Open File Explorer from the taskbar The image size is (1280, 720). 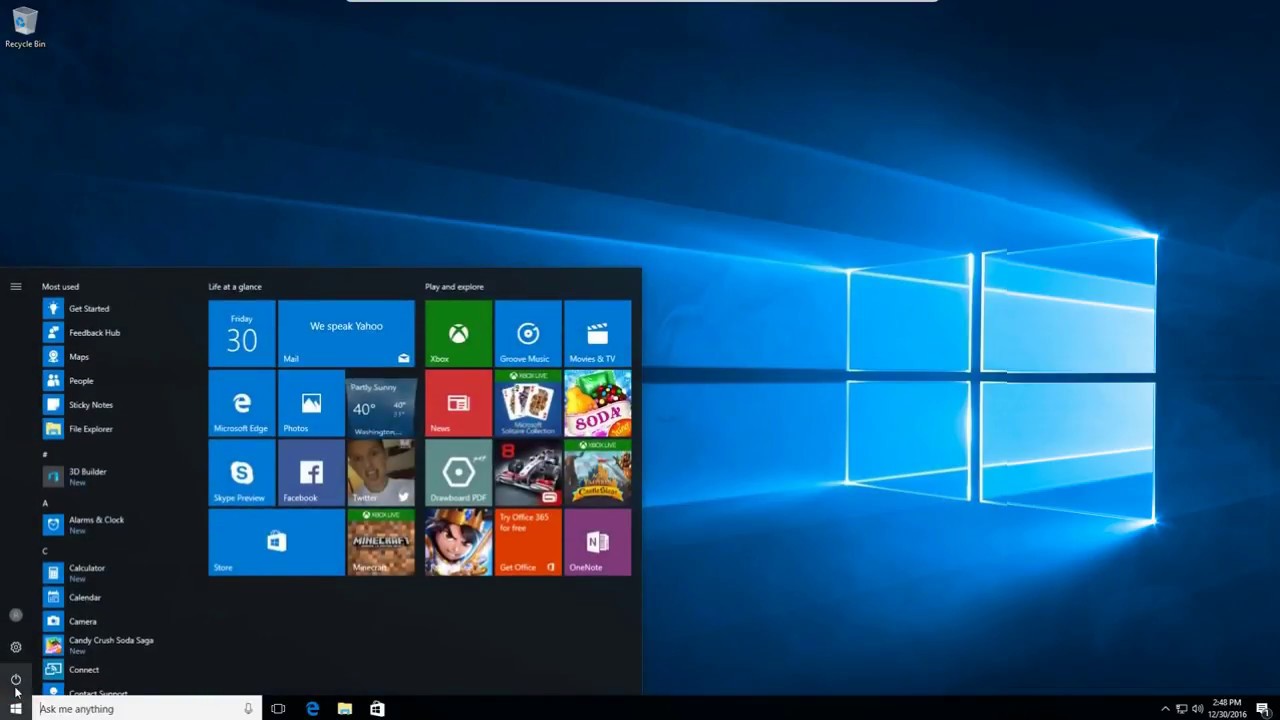pos(345,708)
